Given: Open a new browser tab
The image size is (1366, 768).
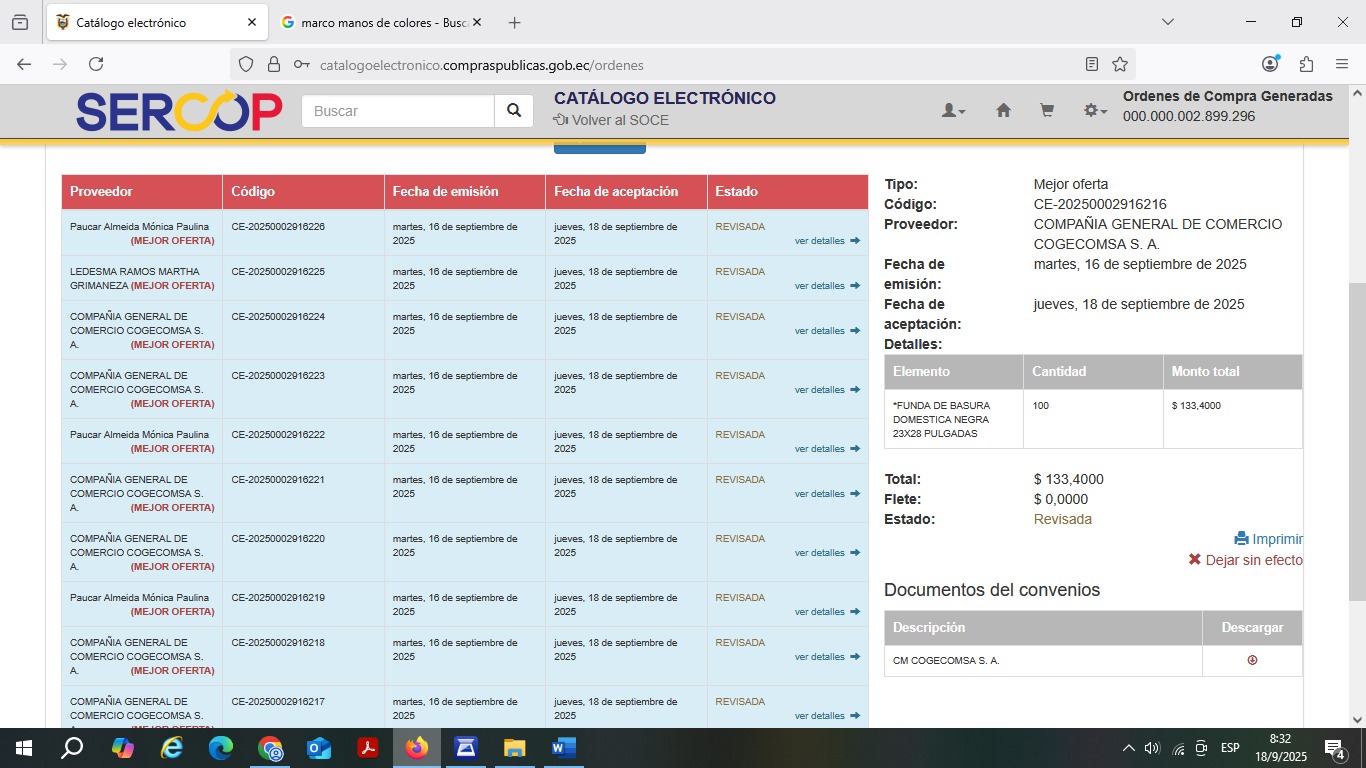Looking at the screenshot, I should click(514, 22).
